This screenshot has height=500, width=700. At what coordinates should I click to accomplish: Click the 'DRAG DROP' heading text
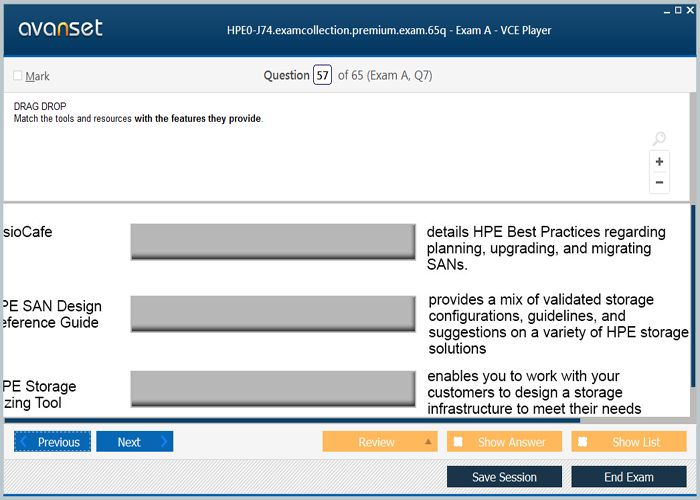pyautogui.click(x=40, y=106)
